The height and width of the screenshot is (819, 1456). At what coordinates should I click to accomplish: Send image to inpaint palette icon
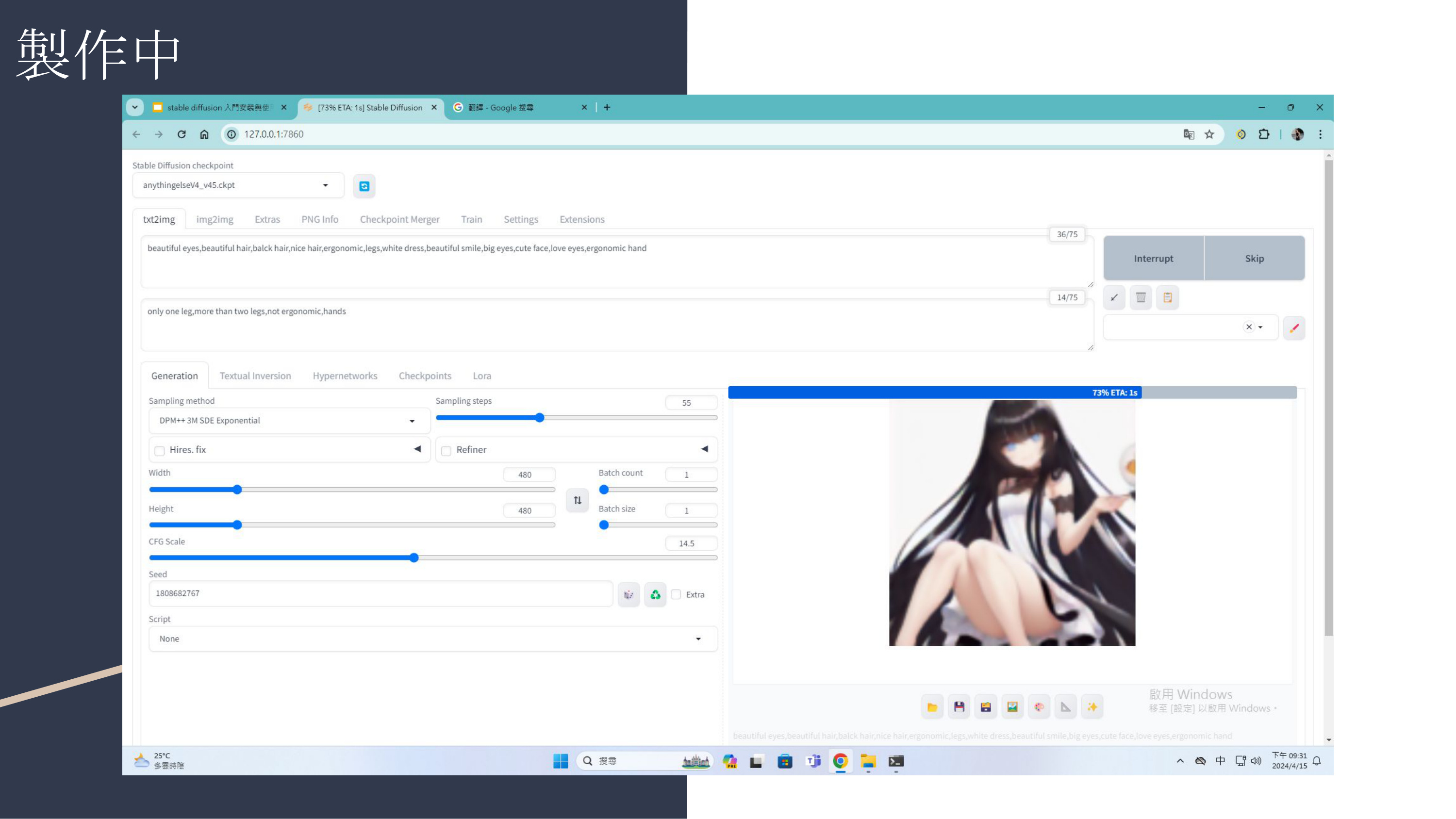pos(1039,707)
